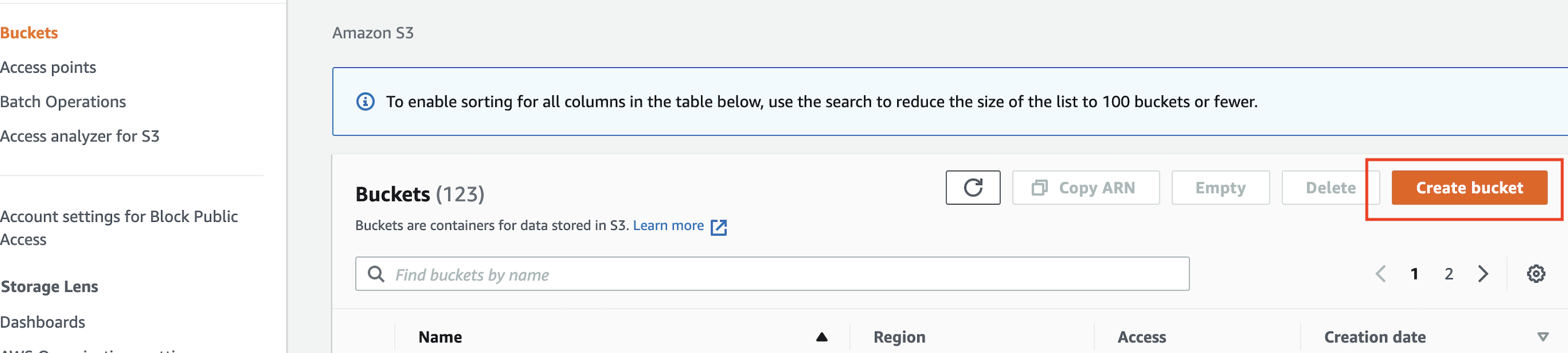The image size is (1568, 353).
Task: Sort buckets by Name column arrow
Action: [x=821, y=337]
